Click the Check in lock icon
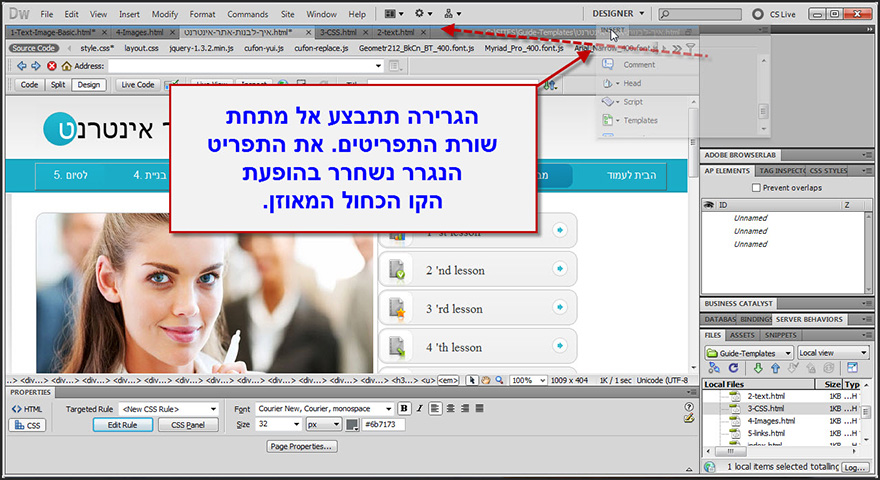880x480 pixels. coord(810,368)
